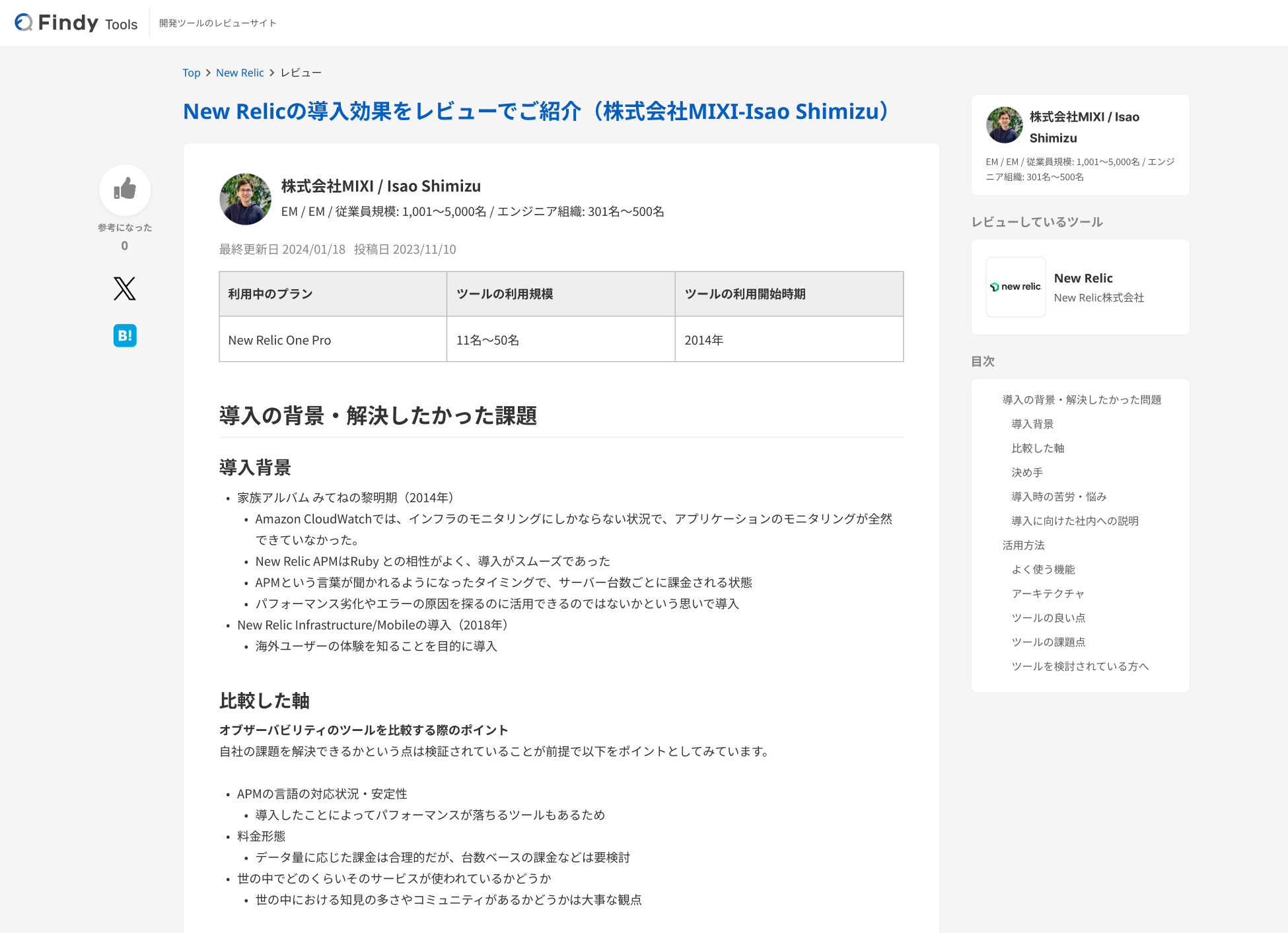Click the Hatena Bookmark B! icon

(124, 335)
